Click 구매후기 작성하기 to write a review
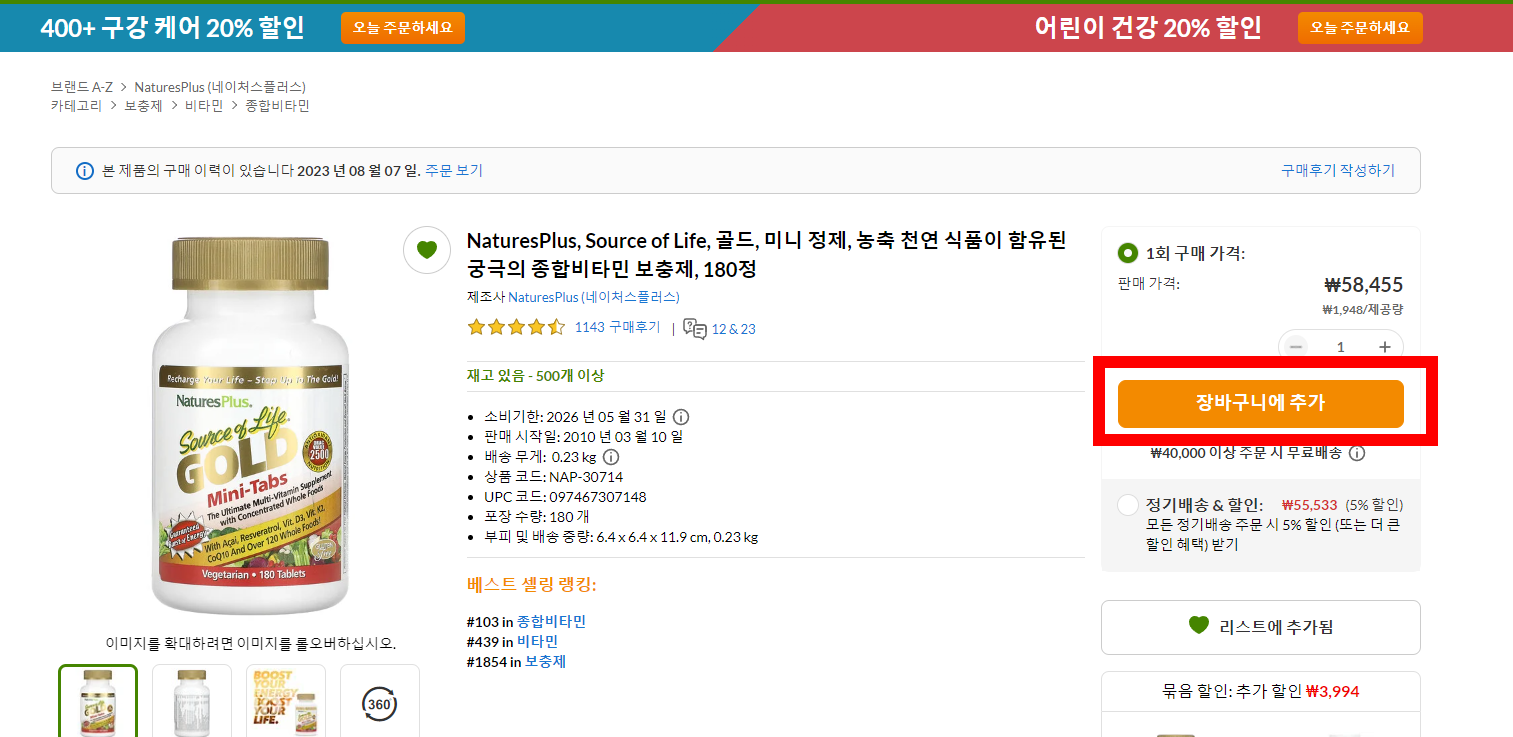Viewport: 1513px width, 737px height. (1336, 170)
